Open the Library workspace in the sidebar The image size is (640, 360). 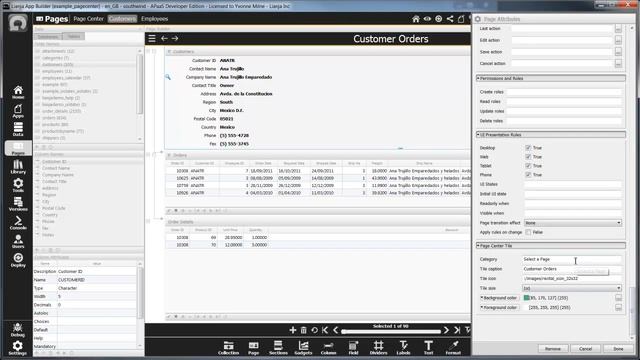click(x=18, y=167)
